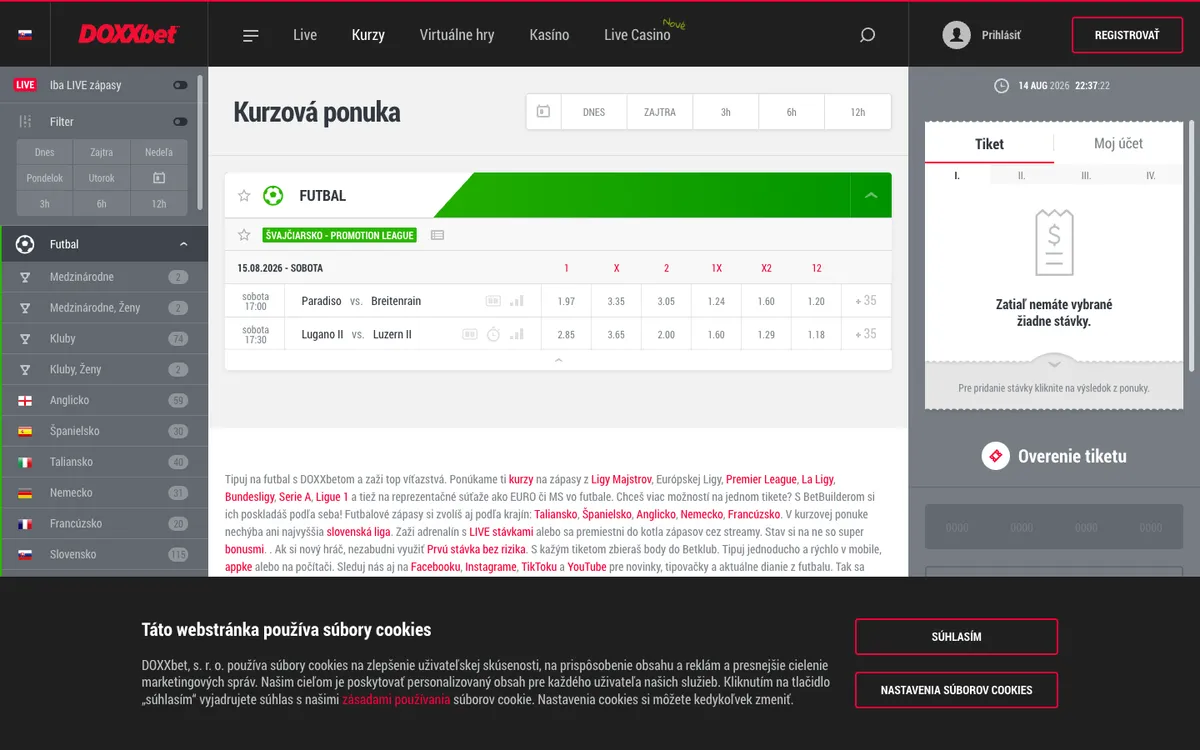Image resolution: width=1200 pixels, height=750 pixels.
Task: Expand +35 more bets for Paradiso match
Action: point(866,301)
